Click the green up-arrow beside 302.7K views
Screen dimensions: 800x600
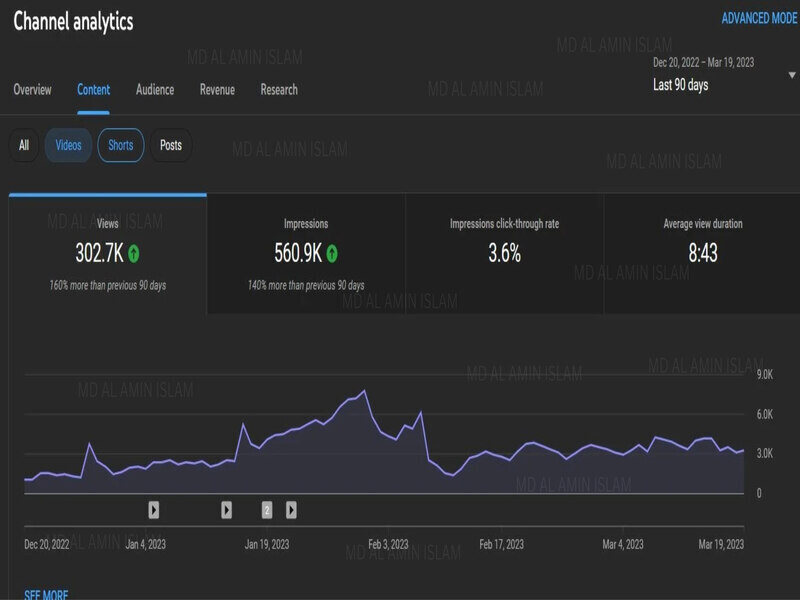[x=134, y=254]
